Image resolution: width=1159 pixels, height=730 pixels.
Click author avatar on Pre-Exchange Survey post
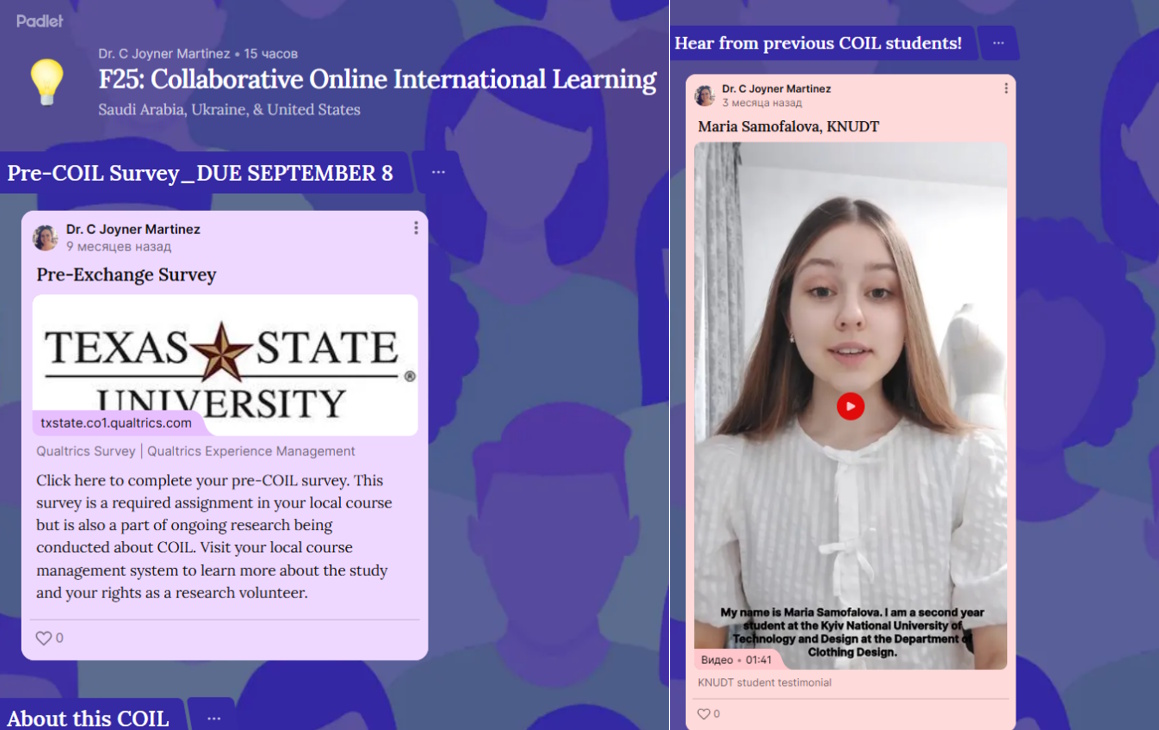[45, 238]
